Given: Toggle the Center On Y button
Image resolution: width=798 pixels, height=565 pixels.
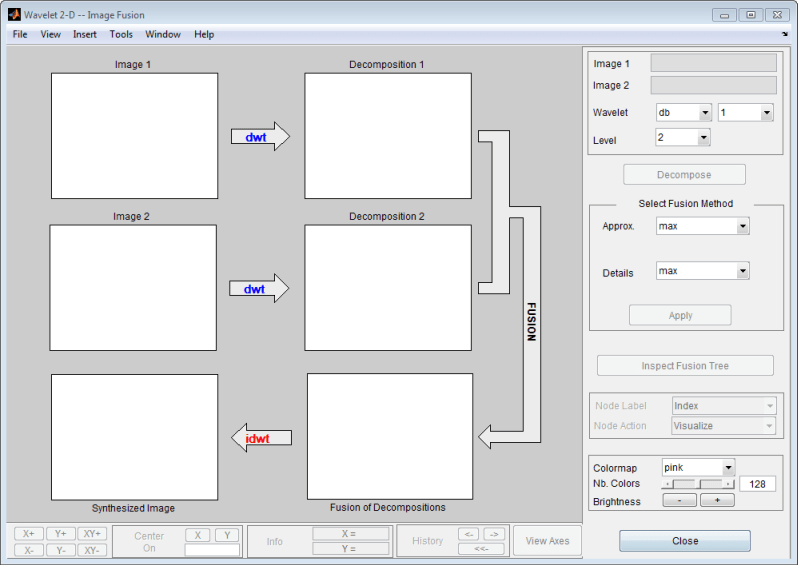Looking at the screenshot, I should point(227,535).
